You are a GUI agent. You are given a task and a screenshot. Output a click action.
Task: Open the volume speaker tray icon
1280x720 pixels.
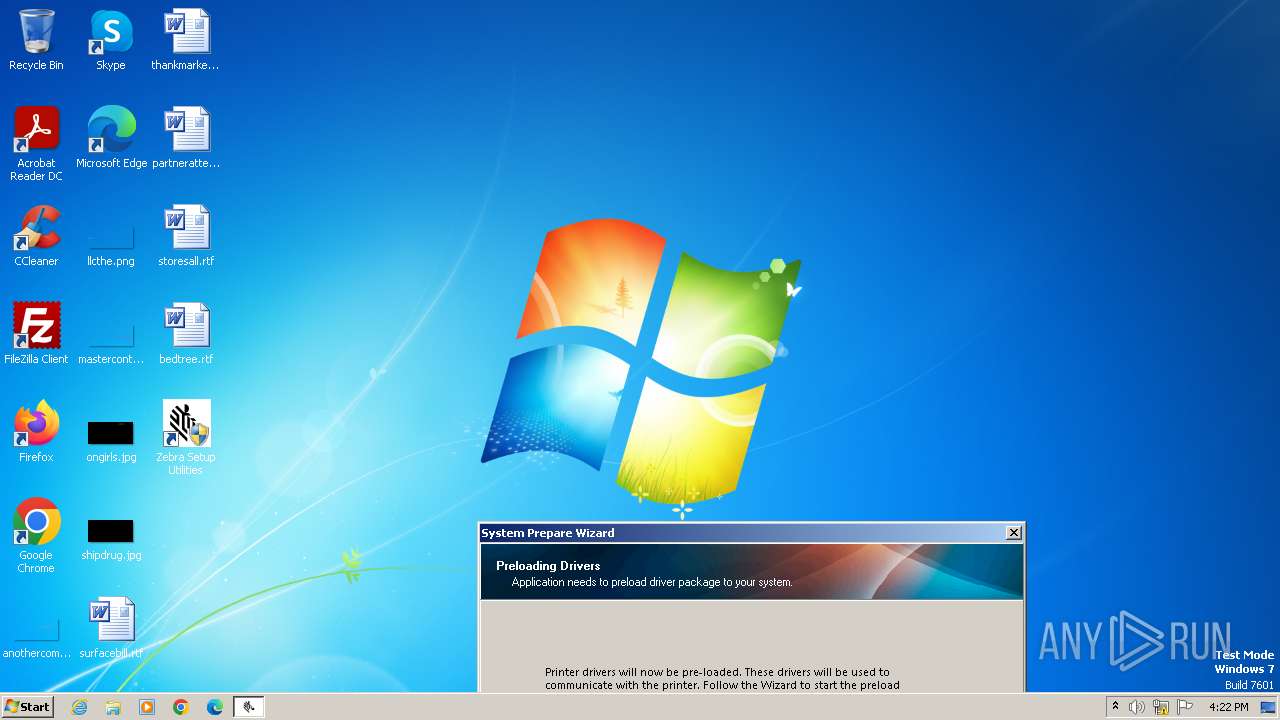[1136, 707]
